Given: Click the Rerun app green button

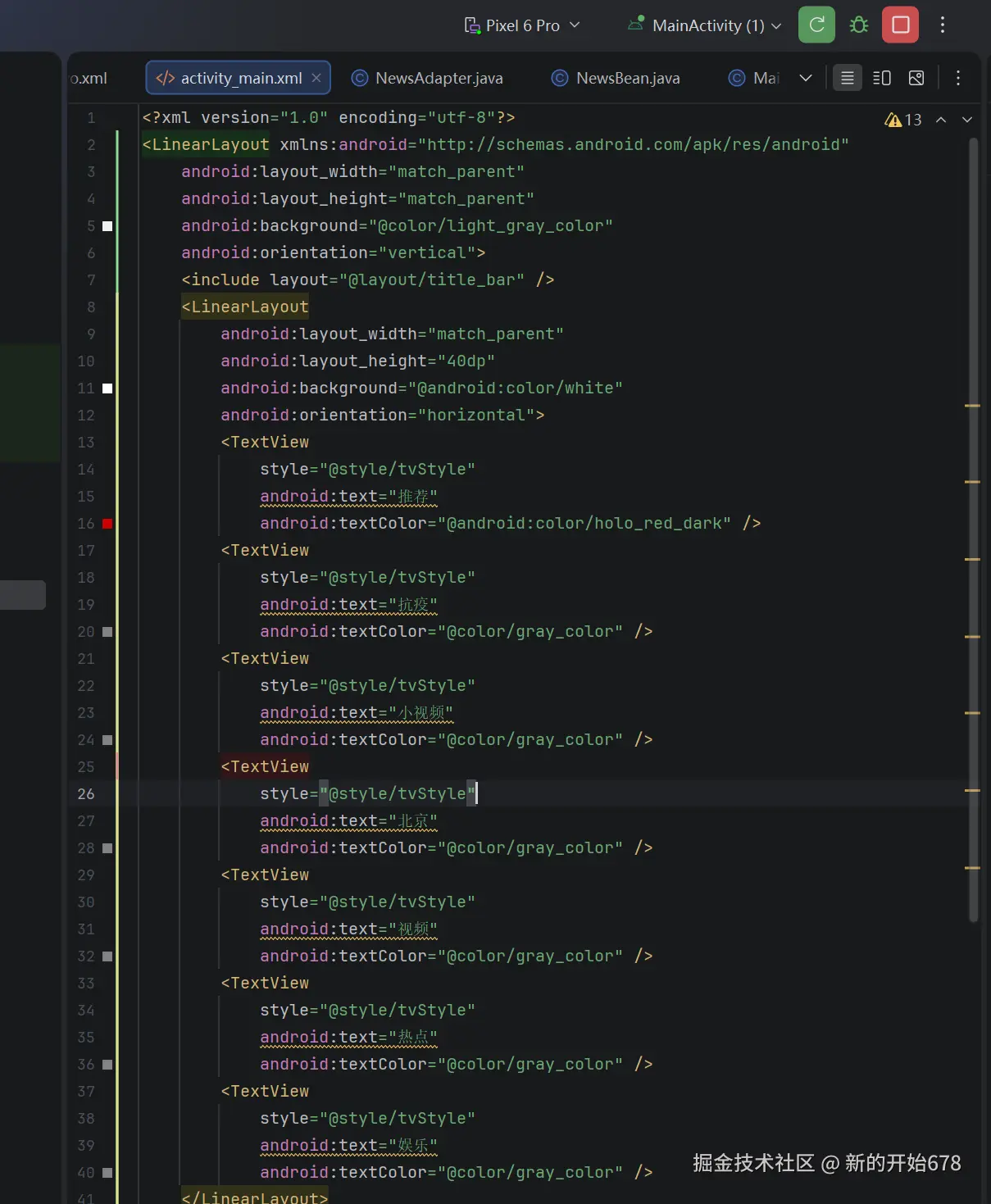Looking at the screenshot, I should 816,25.
